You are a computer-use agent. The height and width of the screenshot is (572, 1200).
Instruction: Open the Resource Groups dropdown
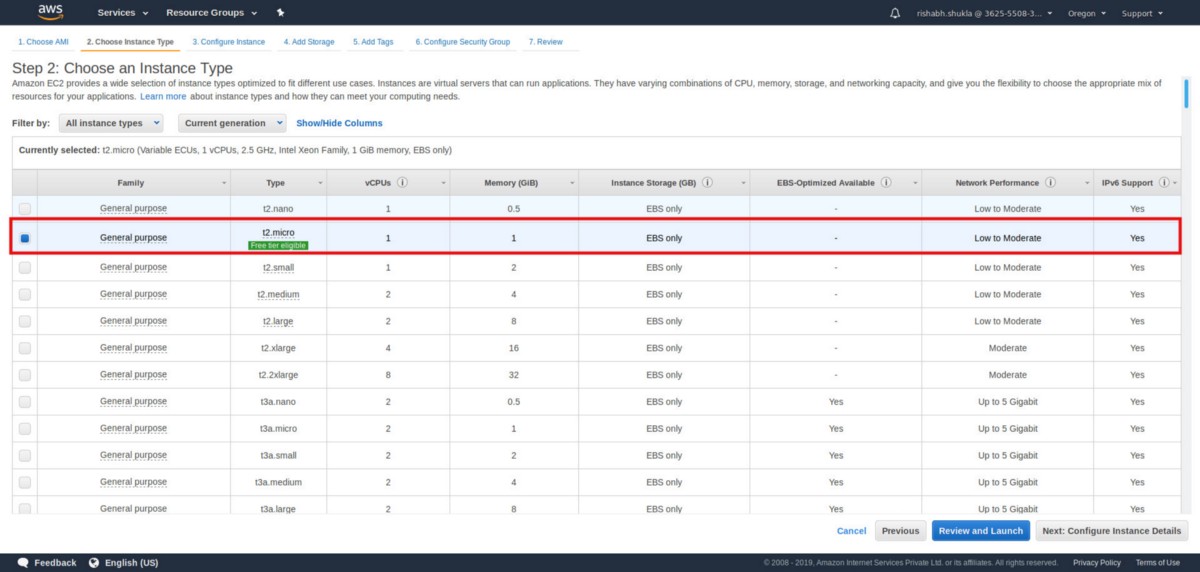pos(211,13)
